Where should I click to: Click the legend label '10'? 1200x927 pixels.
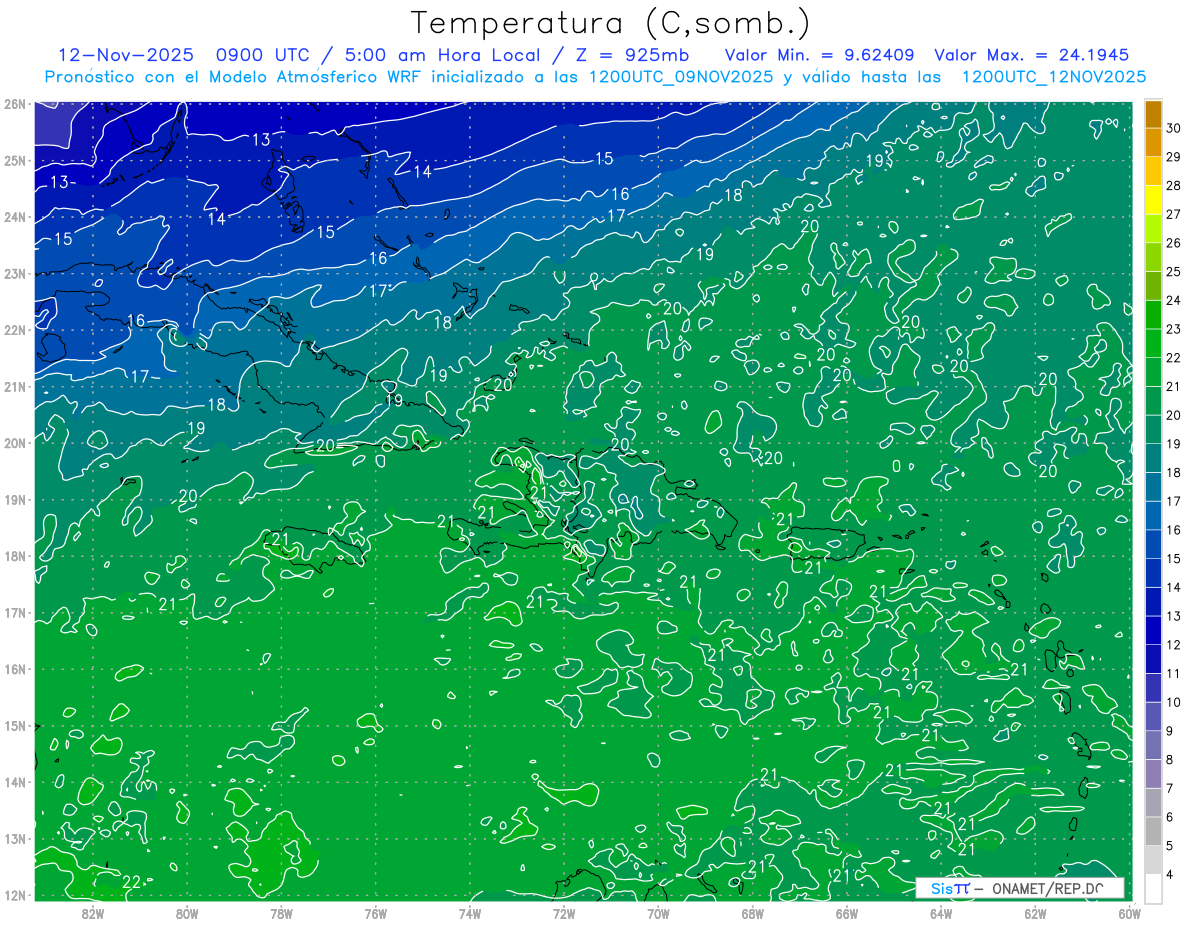(x=1174, y=702)
